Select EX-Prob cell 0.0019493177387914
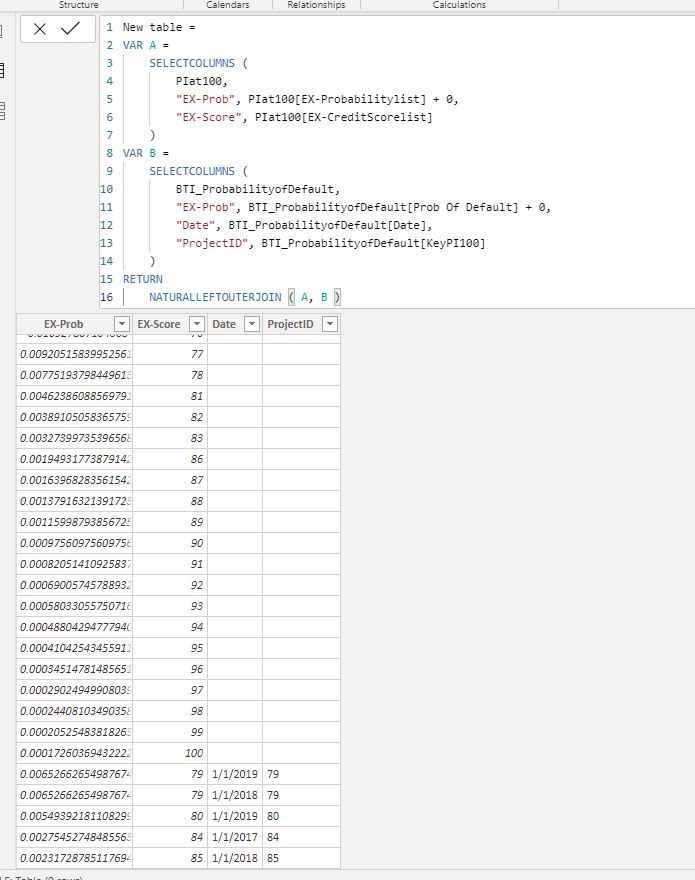This screenshot has height=880, width=695. (x=75, y=459)
